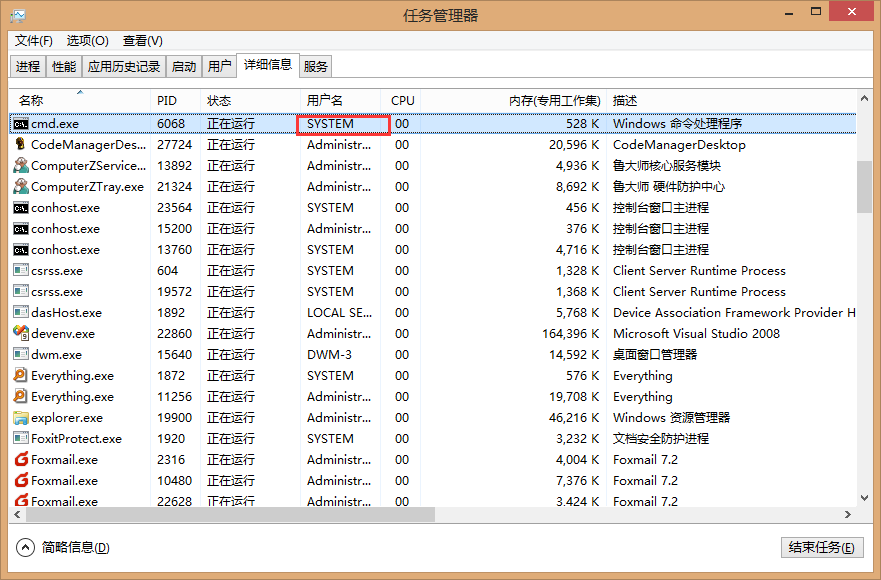881x580 pixels.
Task: Click the devenv.exe Visual Studio icon
Action: point(21,333)
